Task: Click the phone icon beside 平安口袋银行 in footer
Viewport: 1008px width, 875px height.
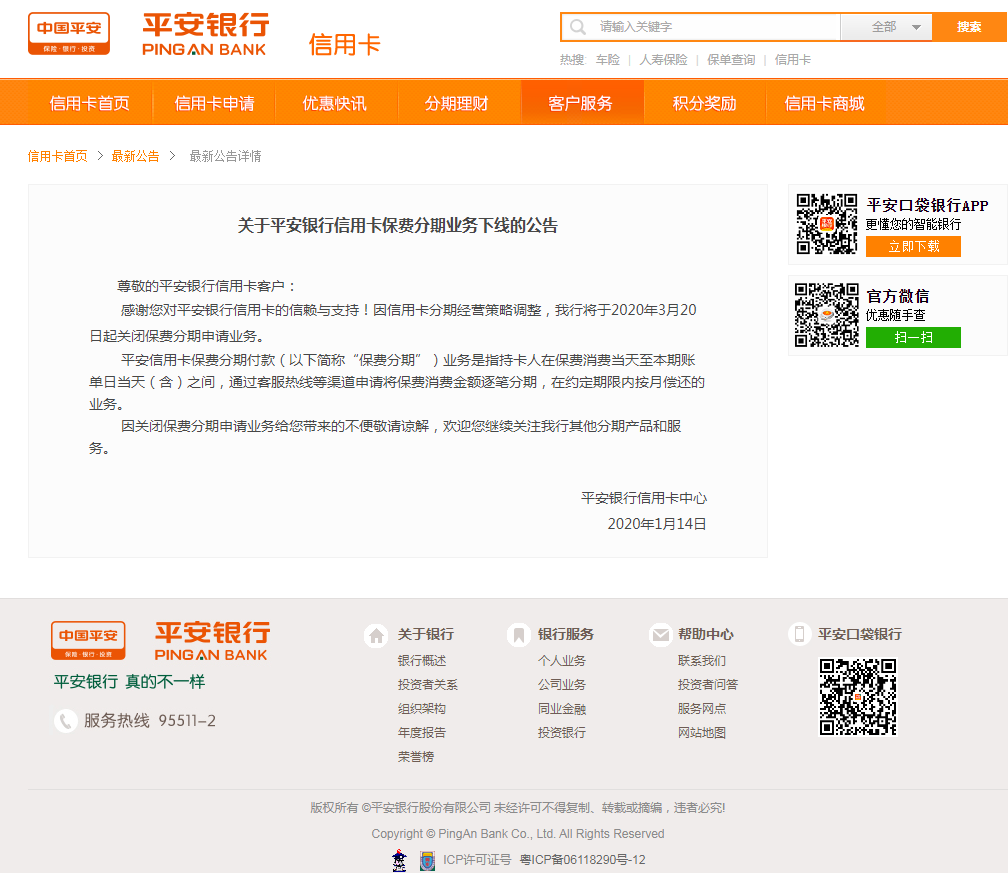Action: [x=799, y=634]
